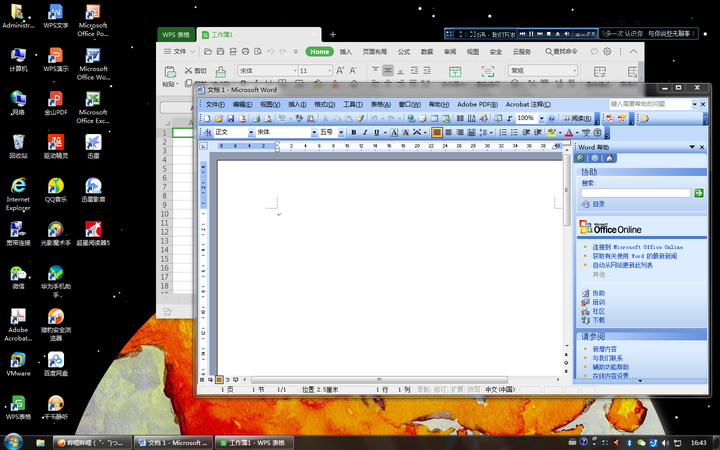This screenshot has width=720, height=450.
Task: Toggle print layout view button in Word
Action: point(219,380)
